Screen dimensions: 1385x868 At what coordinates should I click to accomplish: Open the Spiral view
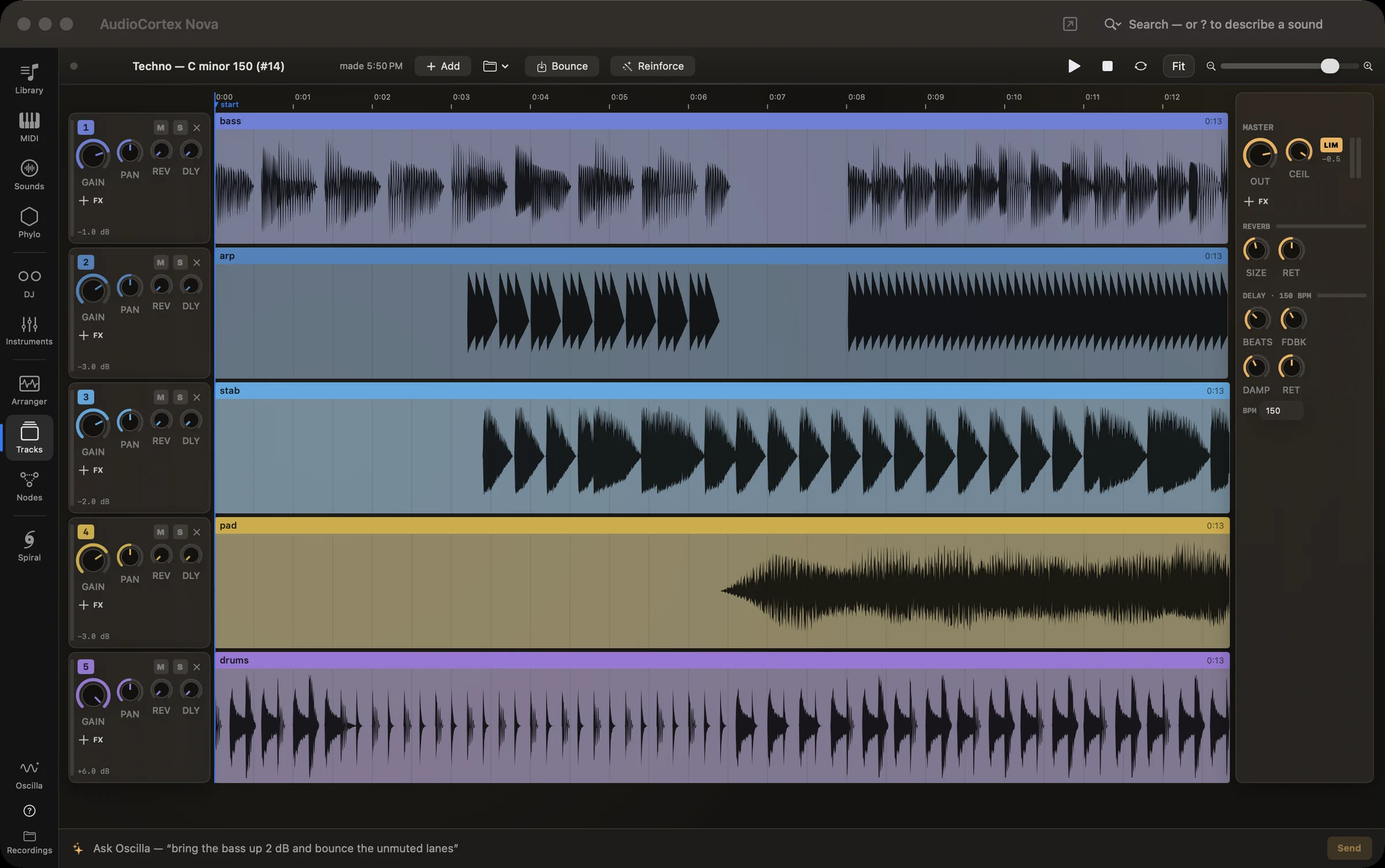coord(29,546)
